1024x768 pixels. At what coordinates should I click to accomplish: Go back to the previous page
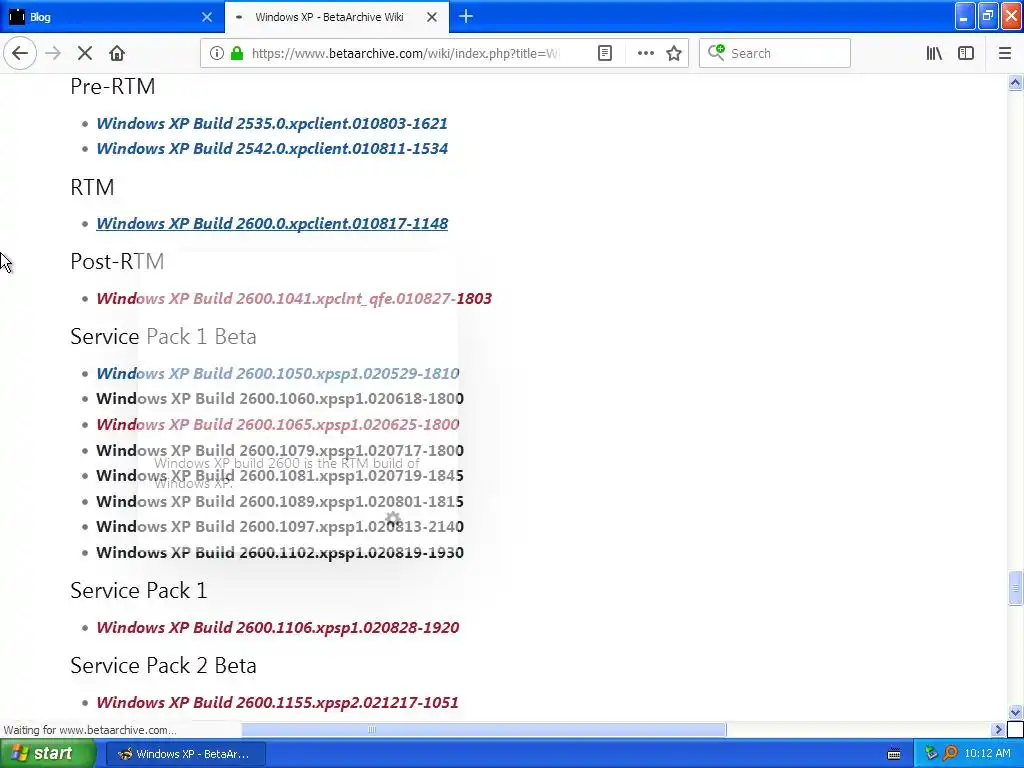tap(20, 54)
